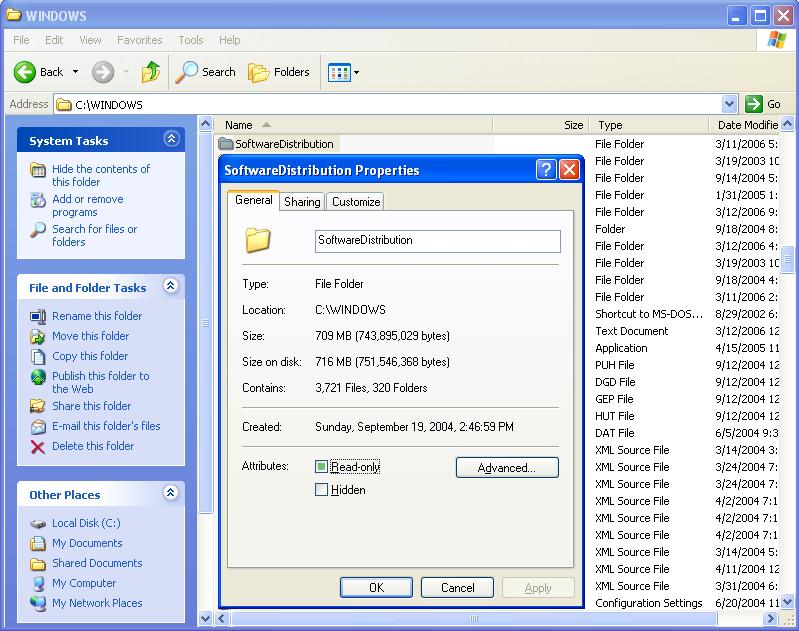
Task: Click the folder name input field
Action: pos(438,241)
